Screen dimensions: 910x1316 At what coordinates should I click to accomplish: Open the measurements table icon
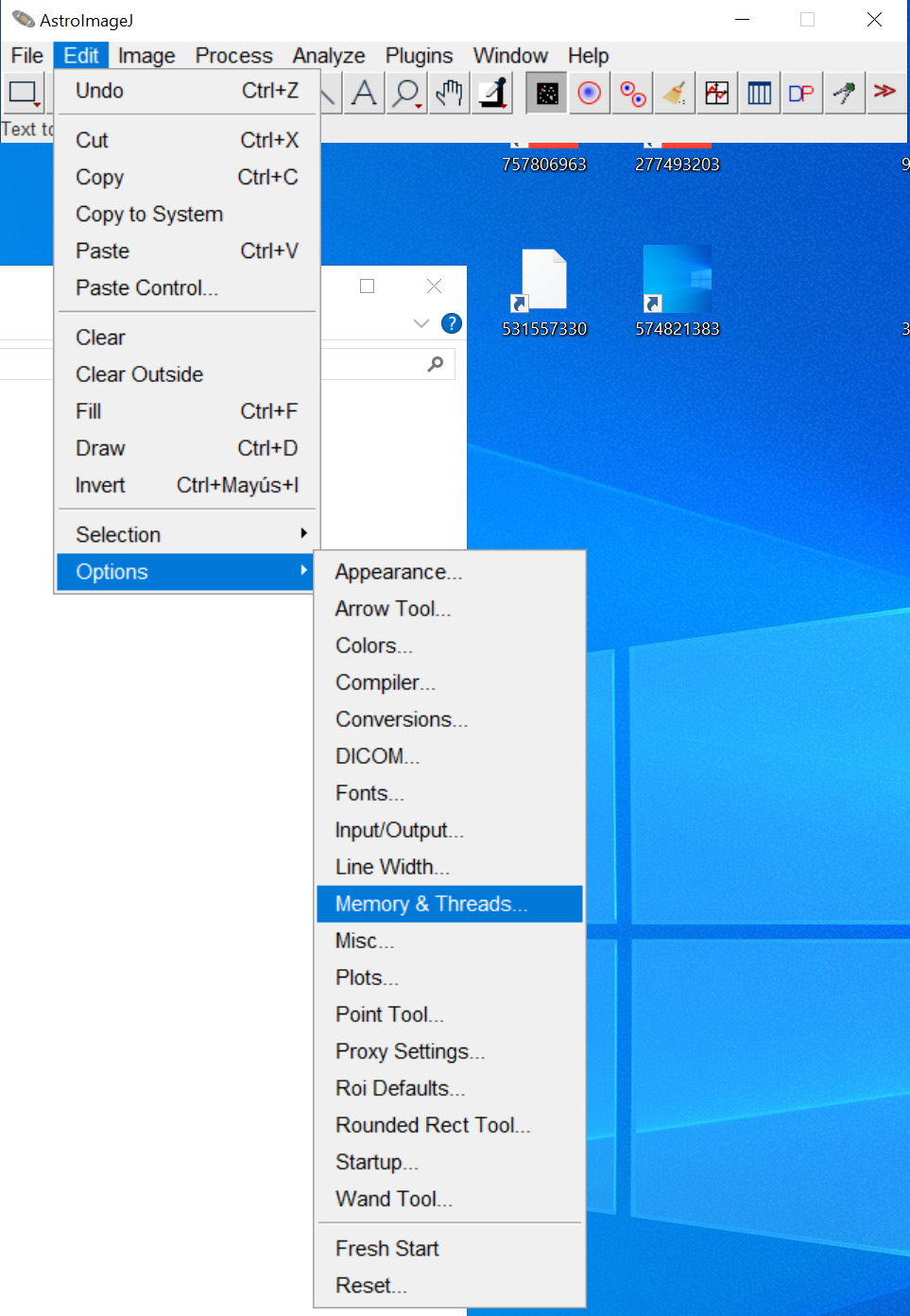[x=760, y=93]
